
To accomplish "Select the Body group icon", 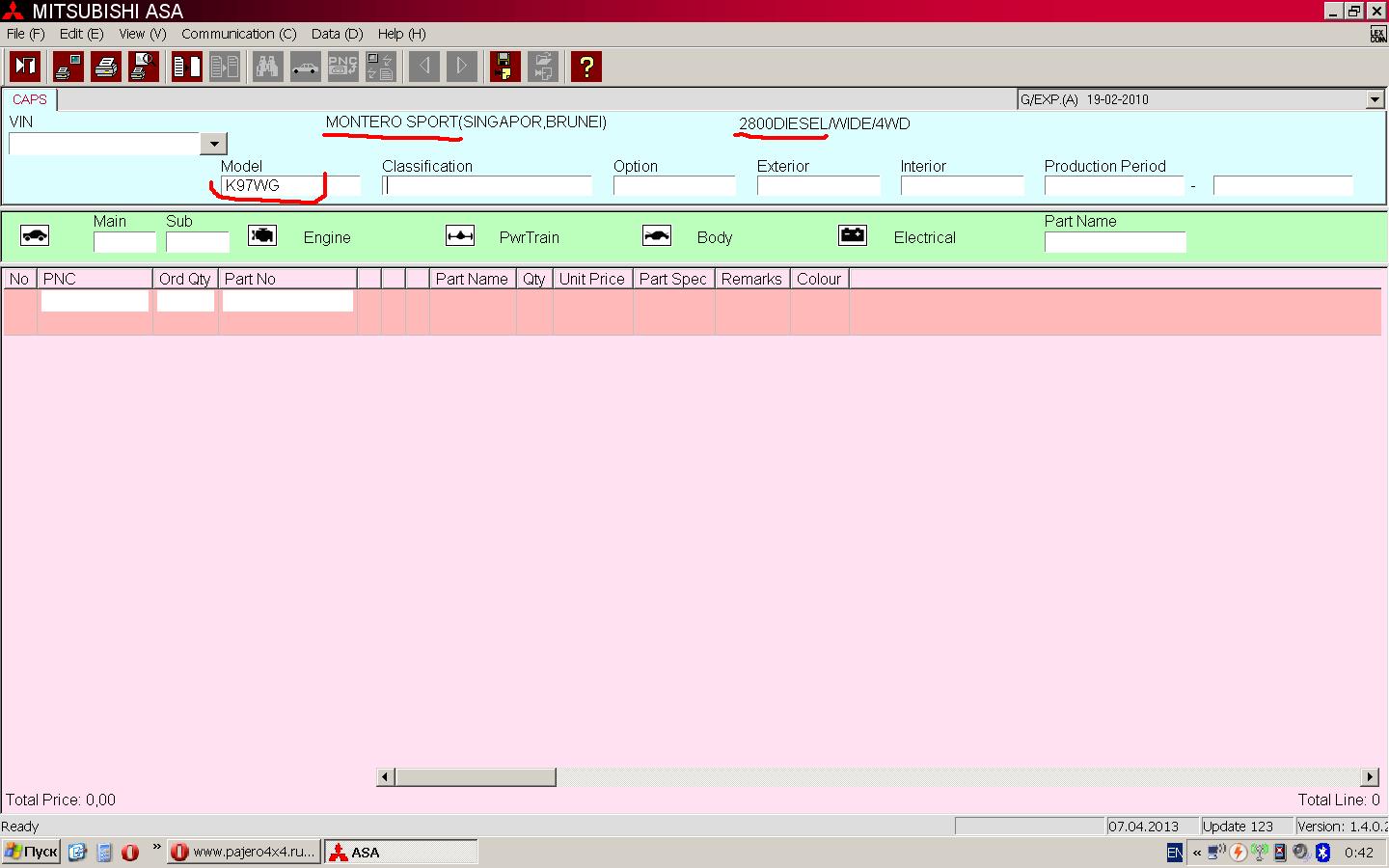I will point(657,236).
